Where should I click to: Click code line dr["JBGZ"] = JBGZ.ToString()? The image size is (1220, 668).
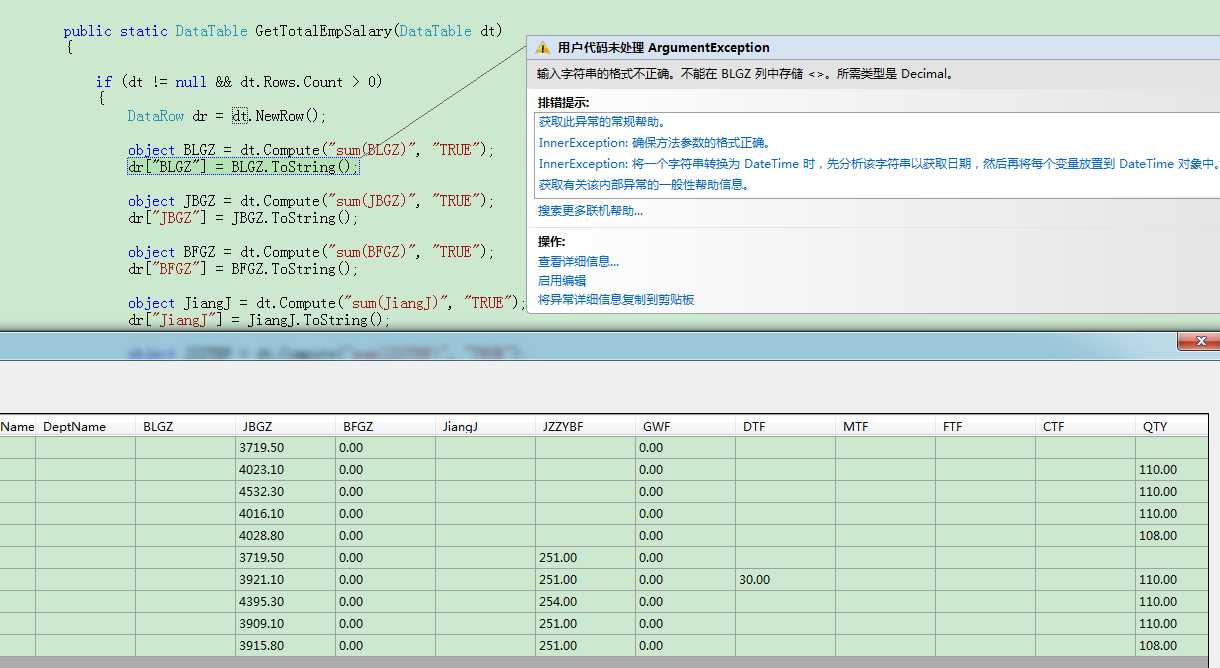click(243, 218)
